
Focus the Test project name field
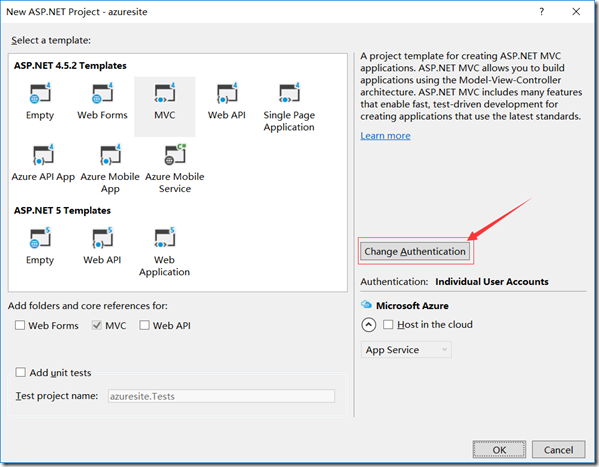[x=221, y=396]
